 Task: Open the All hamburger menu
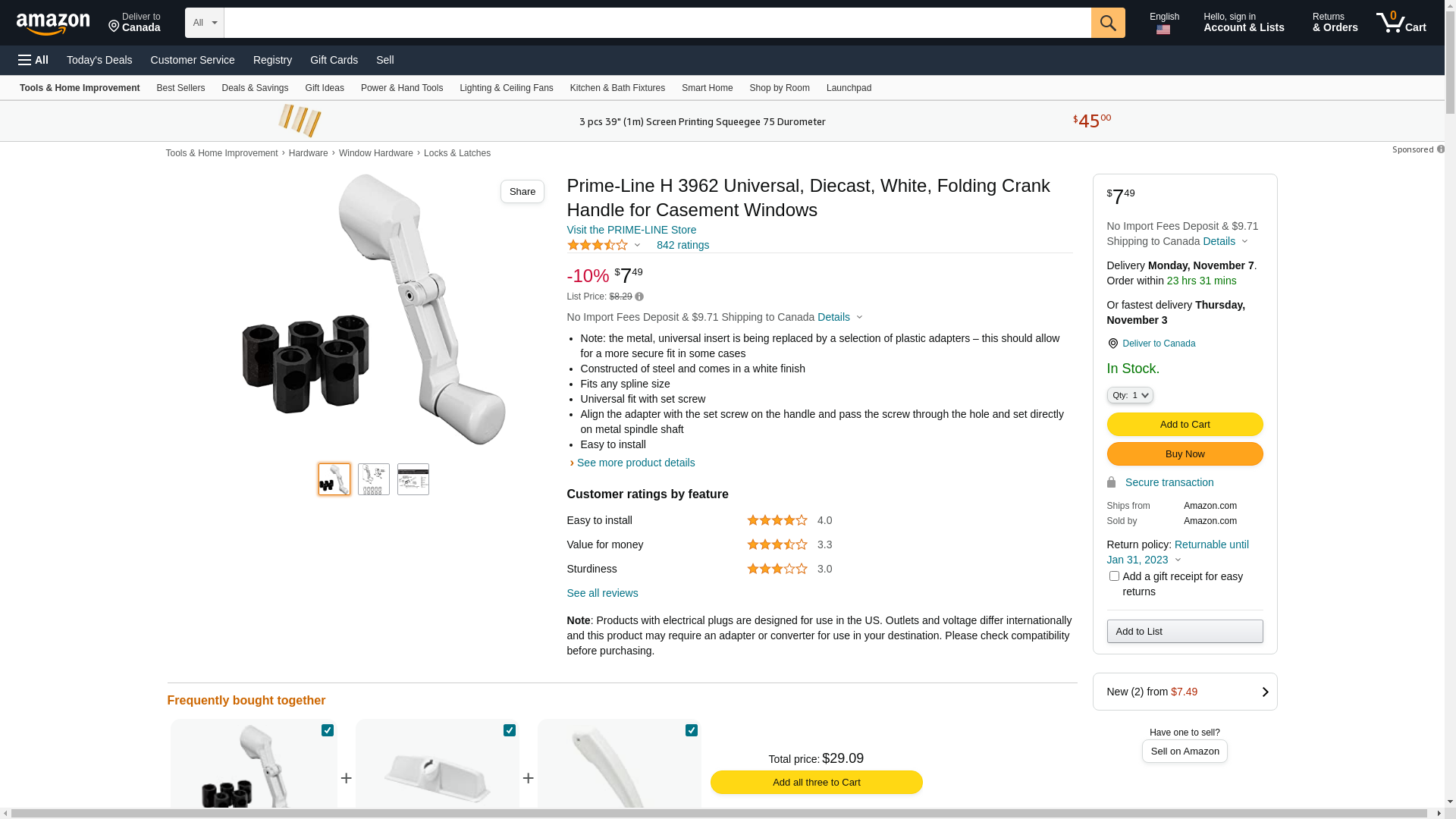coord(33,60)
